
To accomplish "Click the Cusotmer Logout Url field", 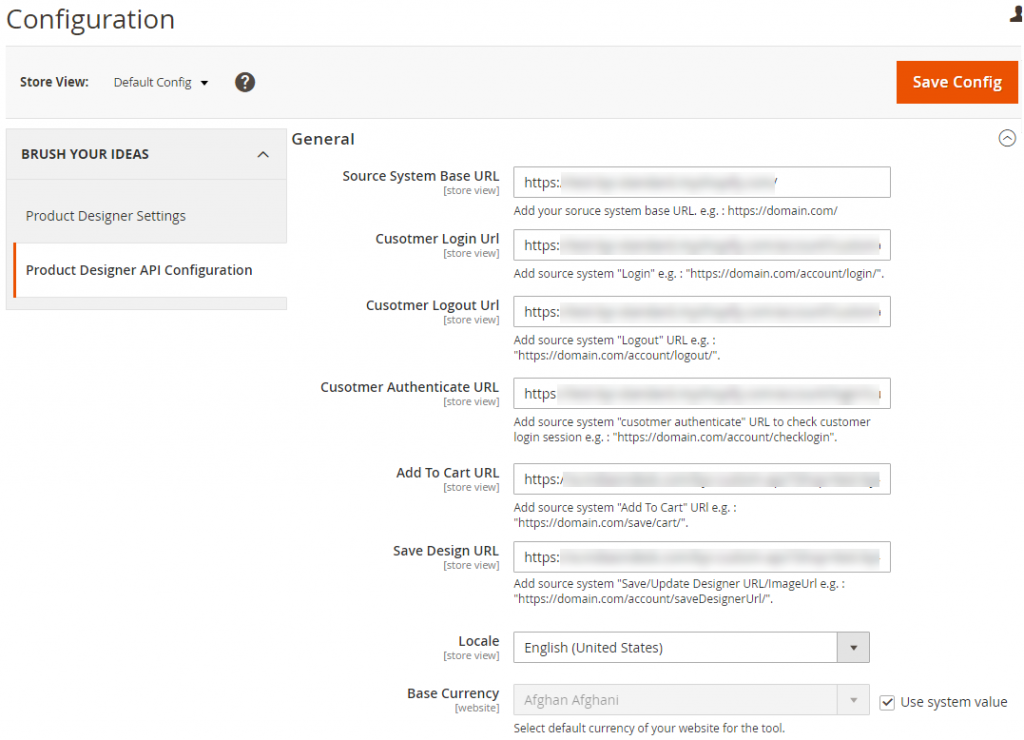I will [700, 311].
